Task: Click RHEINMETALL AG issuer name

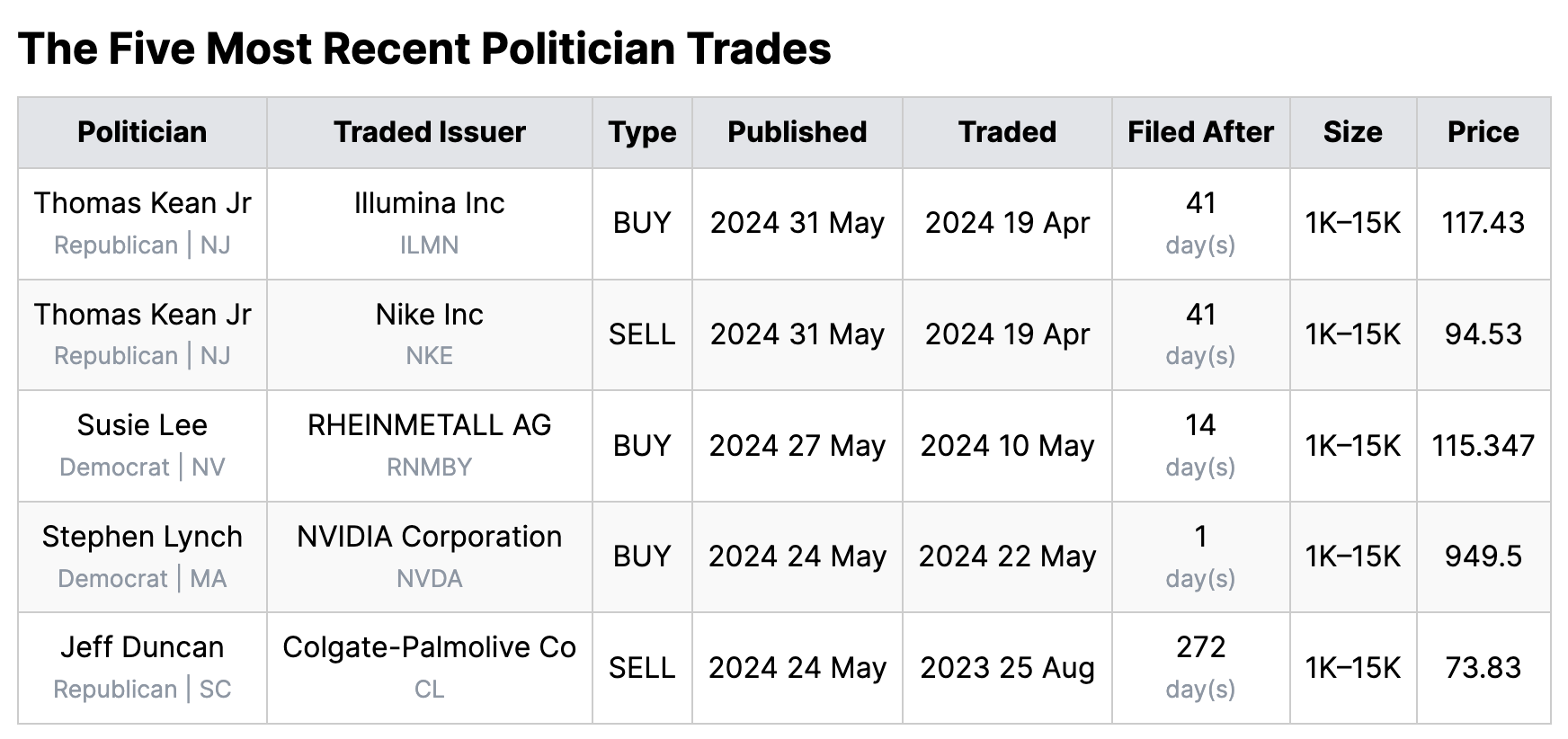Action: 430,425
